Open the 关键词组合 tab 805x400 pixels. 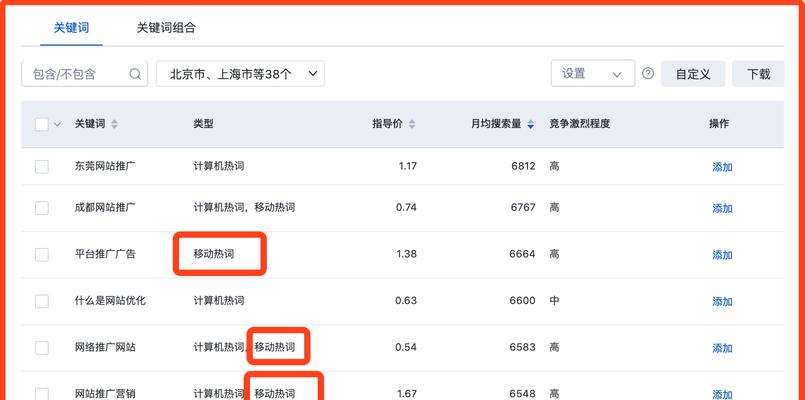pos(166,28)
